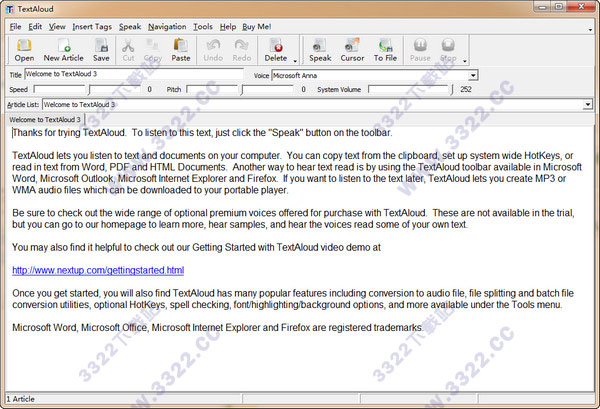Expand the Article List dropdown
This screenshot has height=409, width=600.
[588, 104]
